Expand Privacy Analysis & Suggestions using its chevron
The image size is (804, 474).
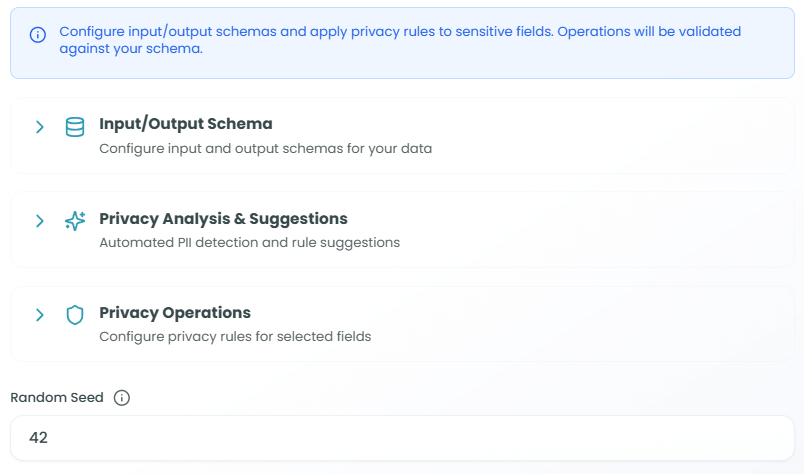click(x=40, y=221)
